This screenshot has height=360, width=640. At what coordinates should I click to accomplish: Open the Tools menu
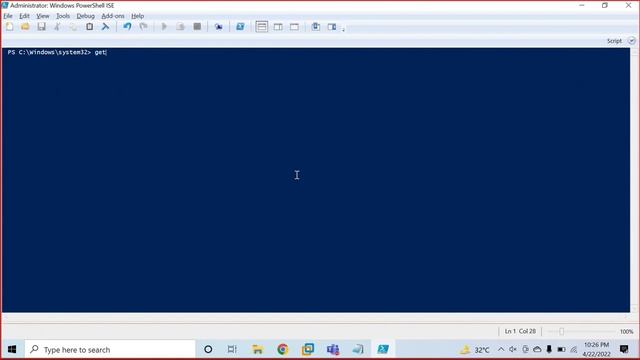tap(63, 16)
